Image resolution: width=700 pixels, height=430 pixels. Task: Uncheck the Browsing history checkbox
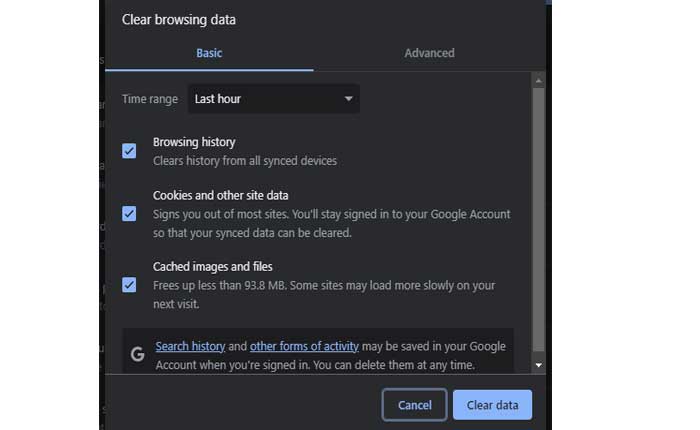[129, 151]
